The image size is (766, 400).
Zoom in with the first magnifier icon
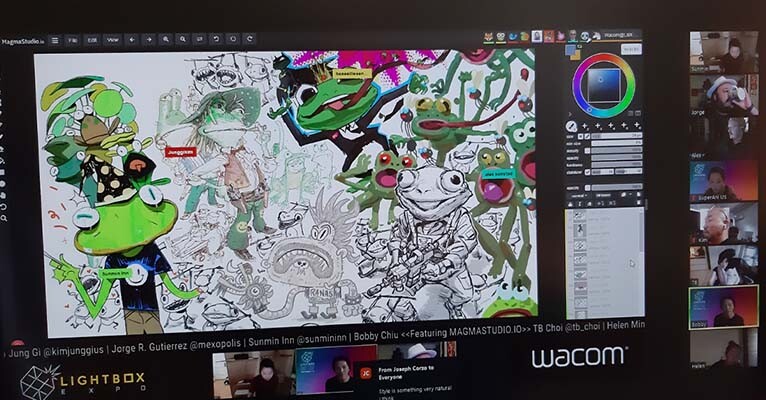coord(166,39)
